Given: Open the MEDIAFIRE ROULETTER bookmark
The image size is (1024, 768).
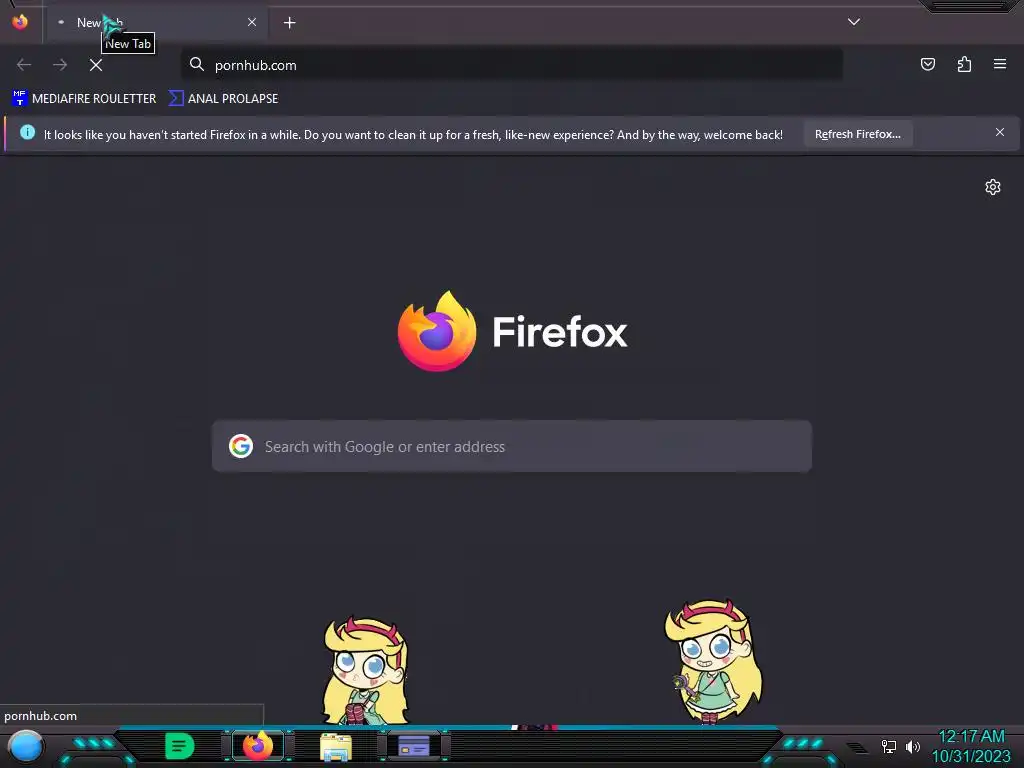Looking at the screenshot, I should coord(84,99).
